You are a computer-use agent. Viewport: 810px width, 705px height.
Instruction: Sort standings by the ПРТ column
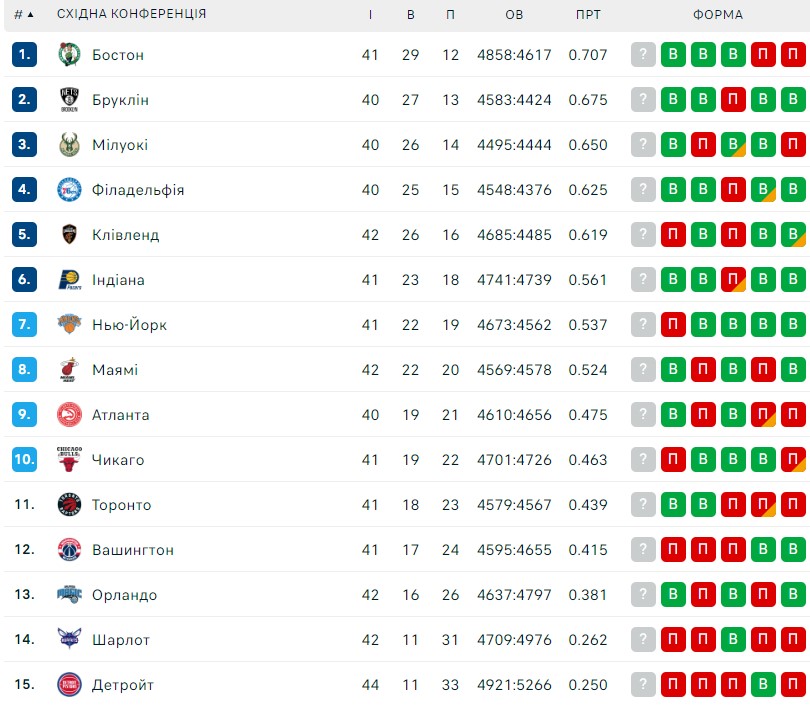[x=588, y=14]
